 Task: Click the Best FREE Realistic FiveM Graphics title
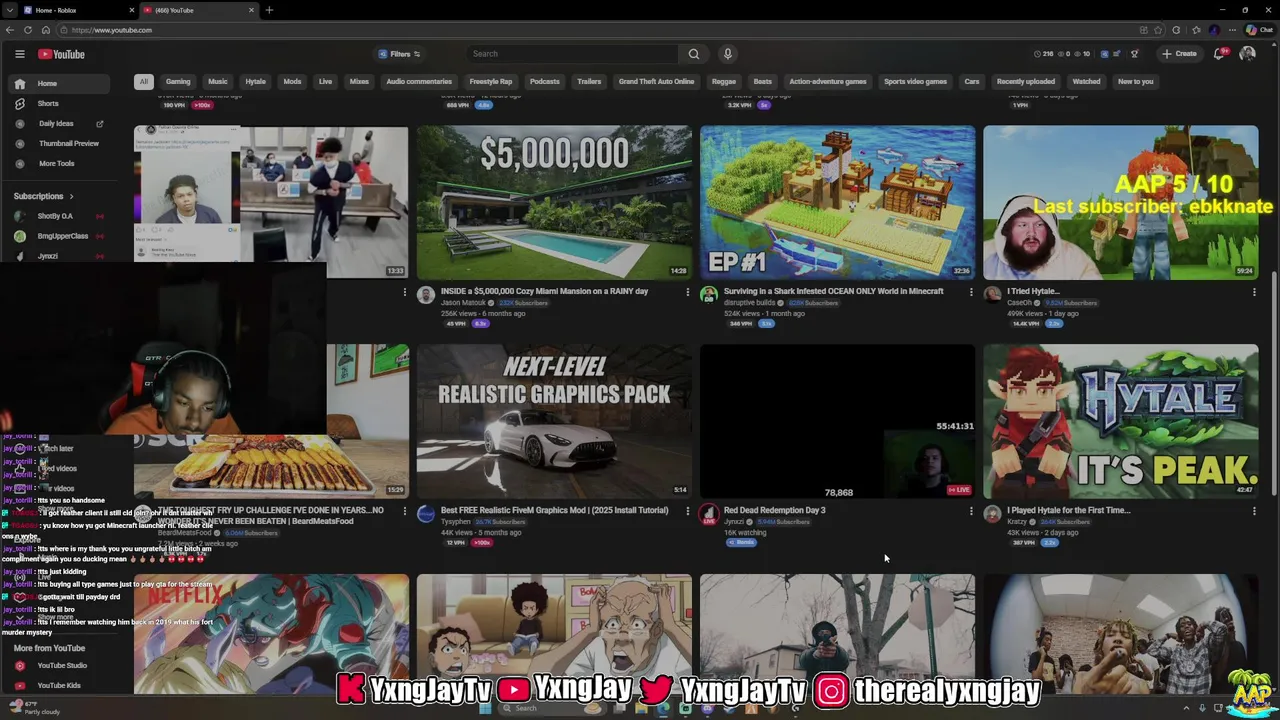click(554, 510)
